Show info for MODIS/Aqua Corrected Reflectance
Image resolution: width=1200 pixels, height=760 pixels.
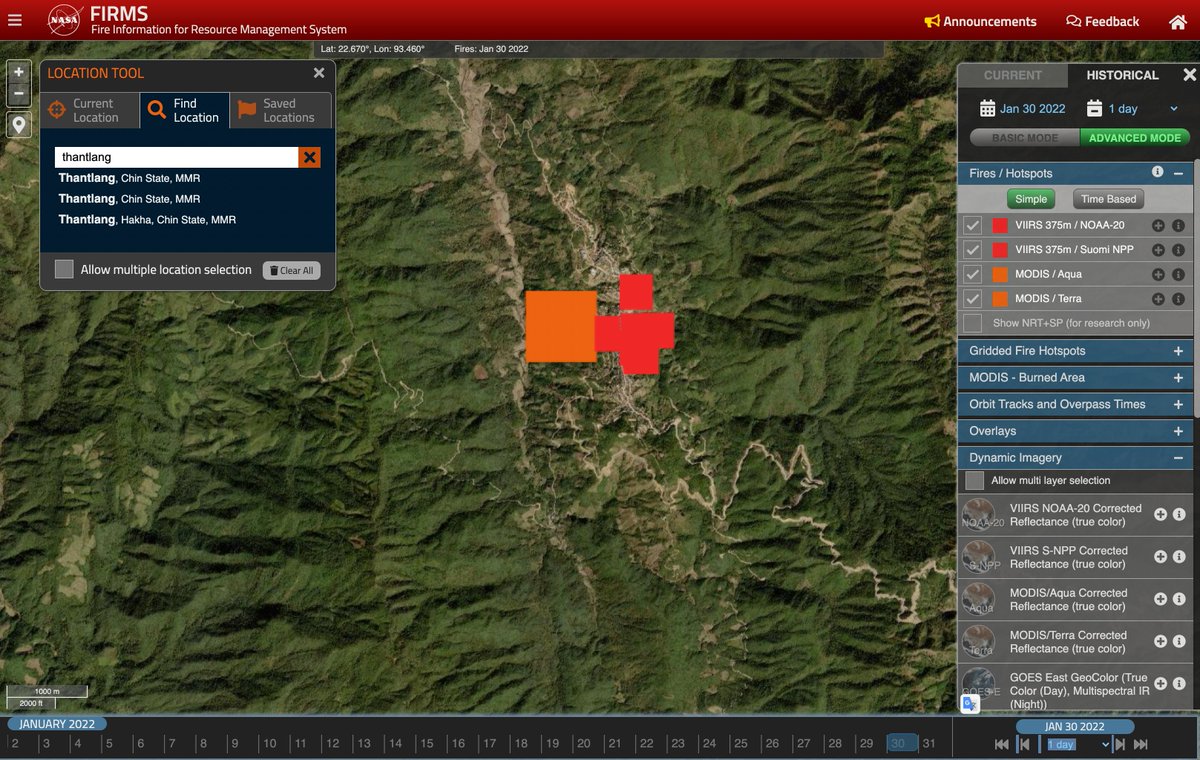pos(1180,599)
